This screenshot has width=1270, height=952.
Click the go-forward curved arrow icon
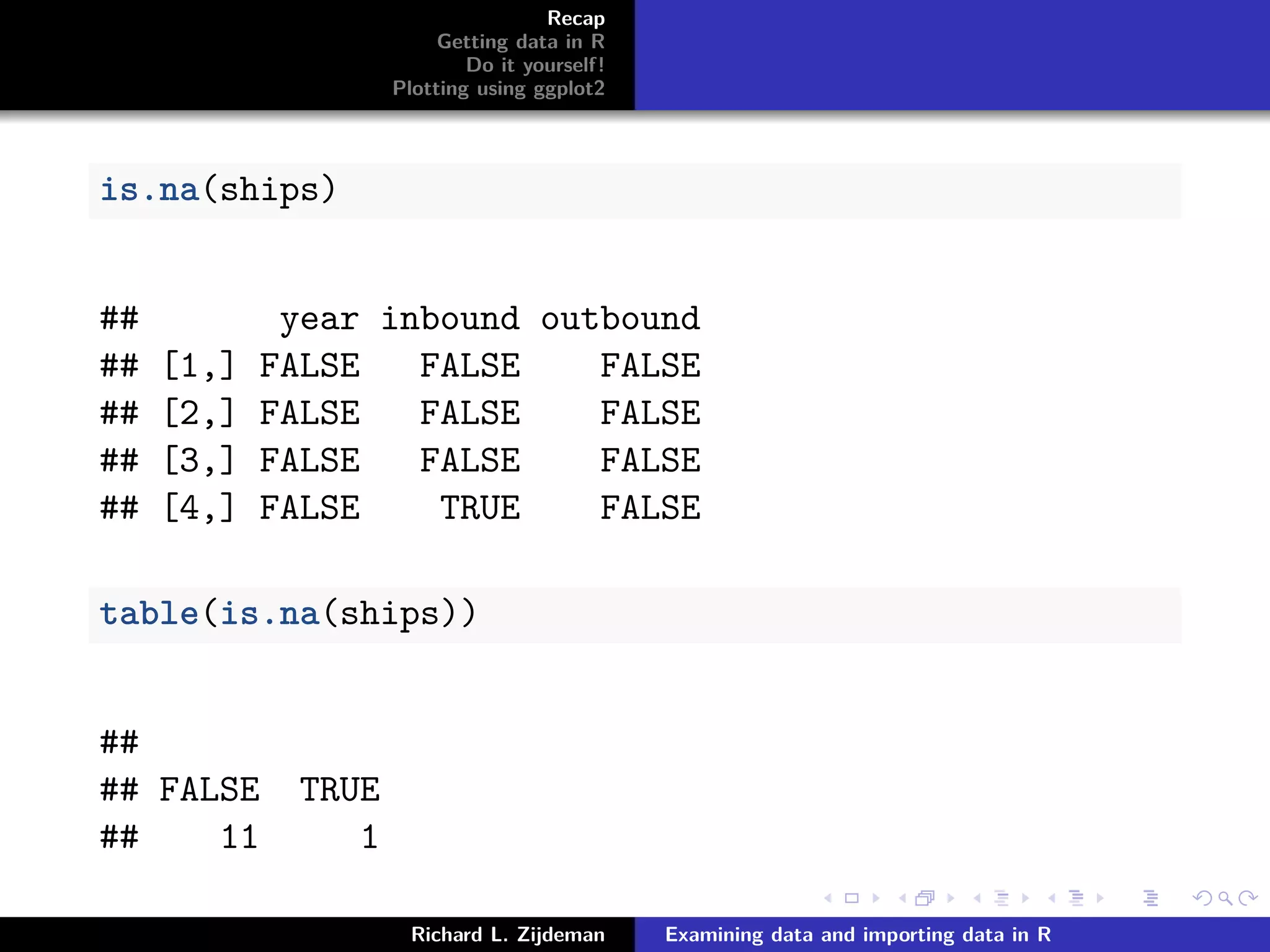coord(1248,898)
